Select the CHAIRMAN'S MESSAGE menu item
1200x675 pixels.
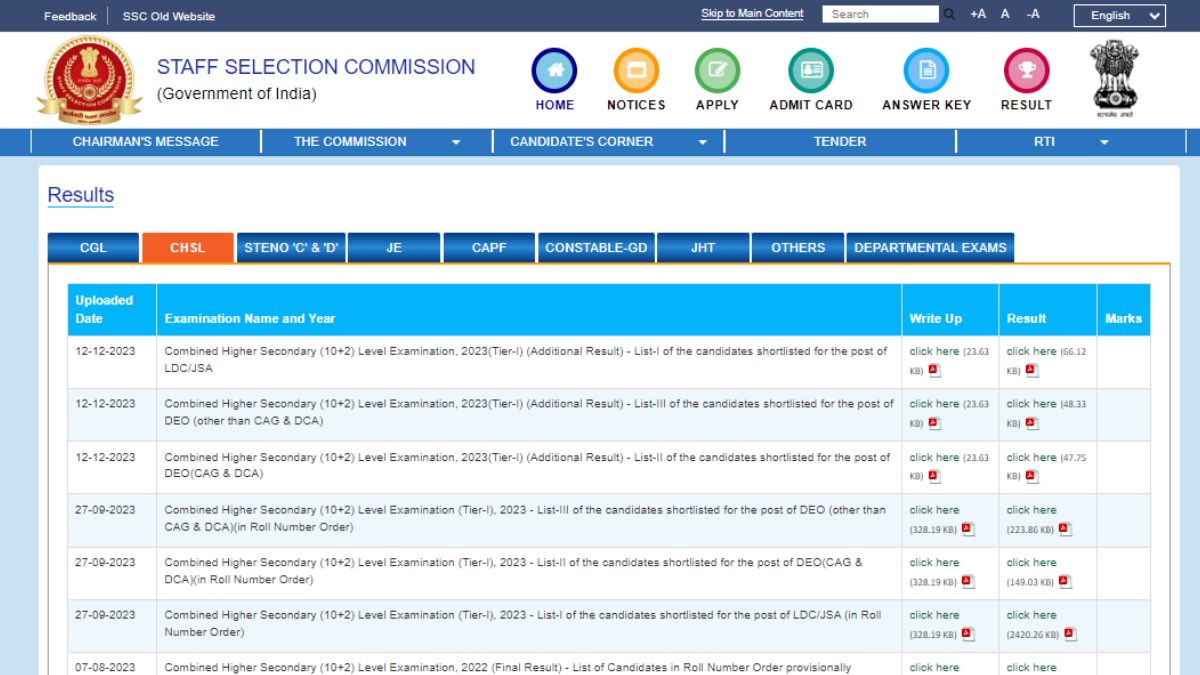pos(147,141)
